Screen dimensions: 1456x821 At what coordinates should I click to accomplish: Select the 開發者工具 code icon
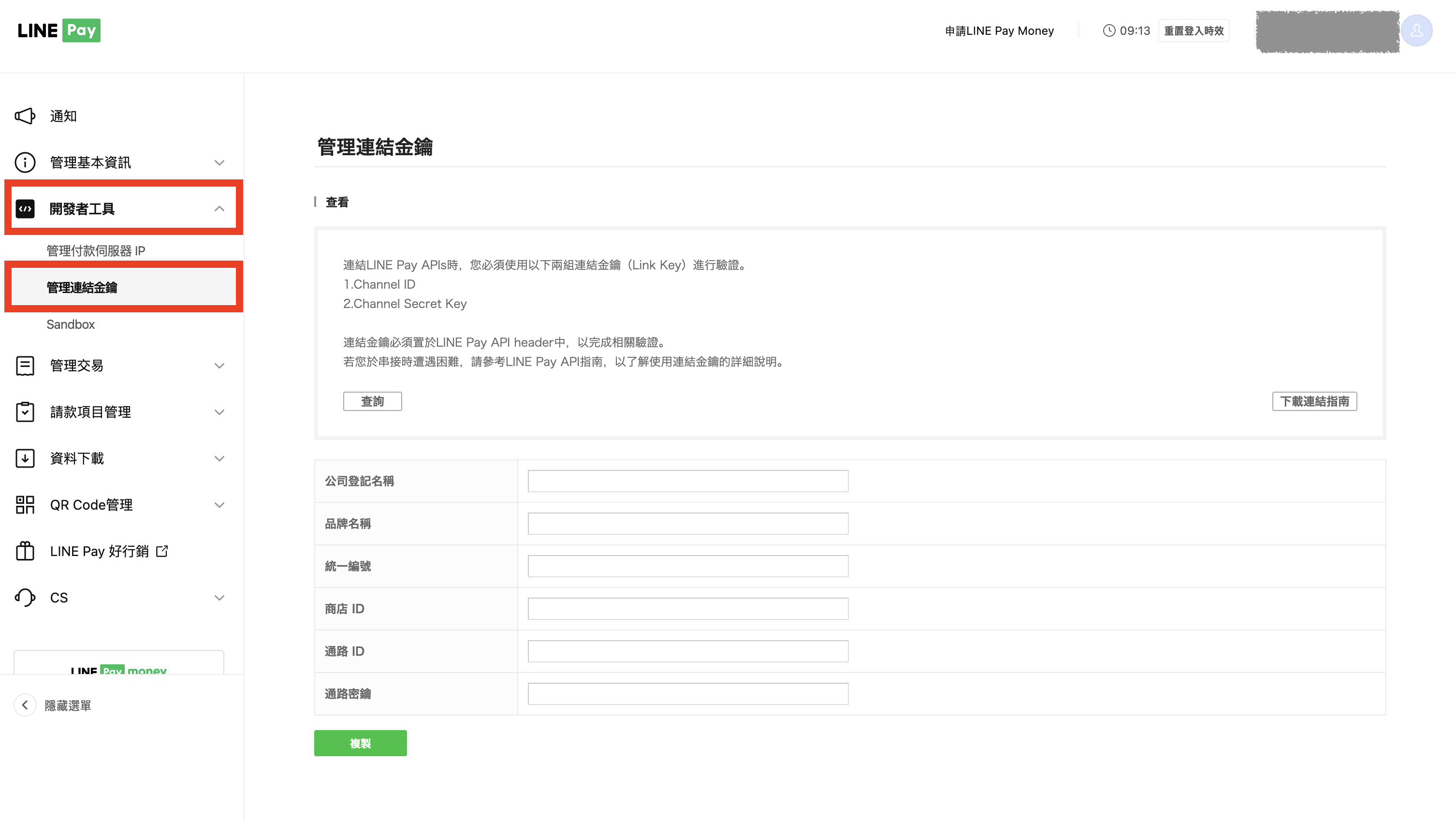25,208
